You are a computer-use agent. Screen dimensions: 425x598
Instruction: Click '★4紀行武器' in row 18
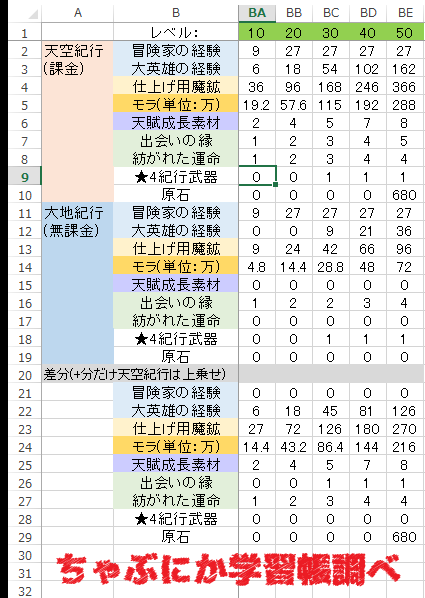[176, 339]
